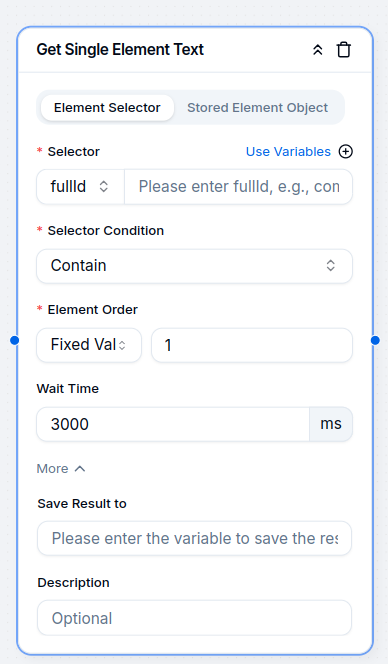Viewport: 388px width, 664px height.
Task: Click the Save Result to field
Action: pyautogui.click(x=194, y=538)
